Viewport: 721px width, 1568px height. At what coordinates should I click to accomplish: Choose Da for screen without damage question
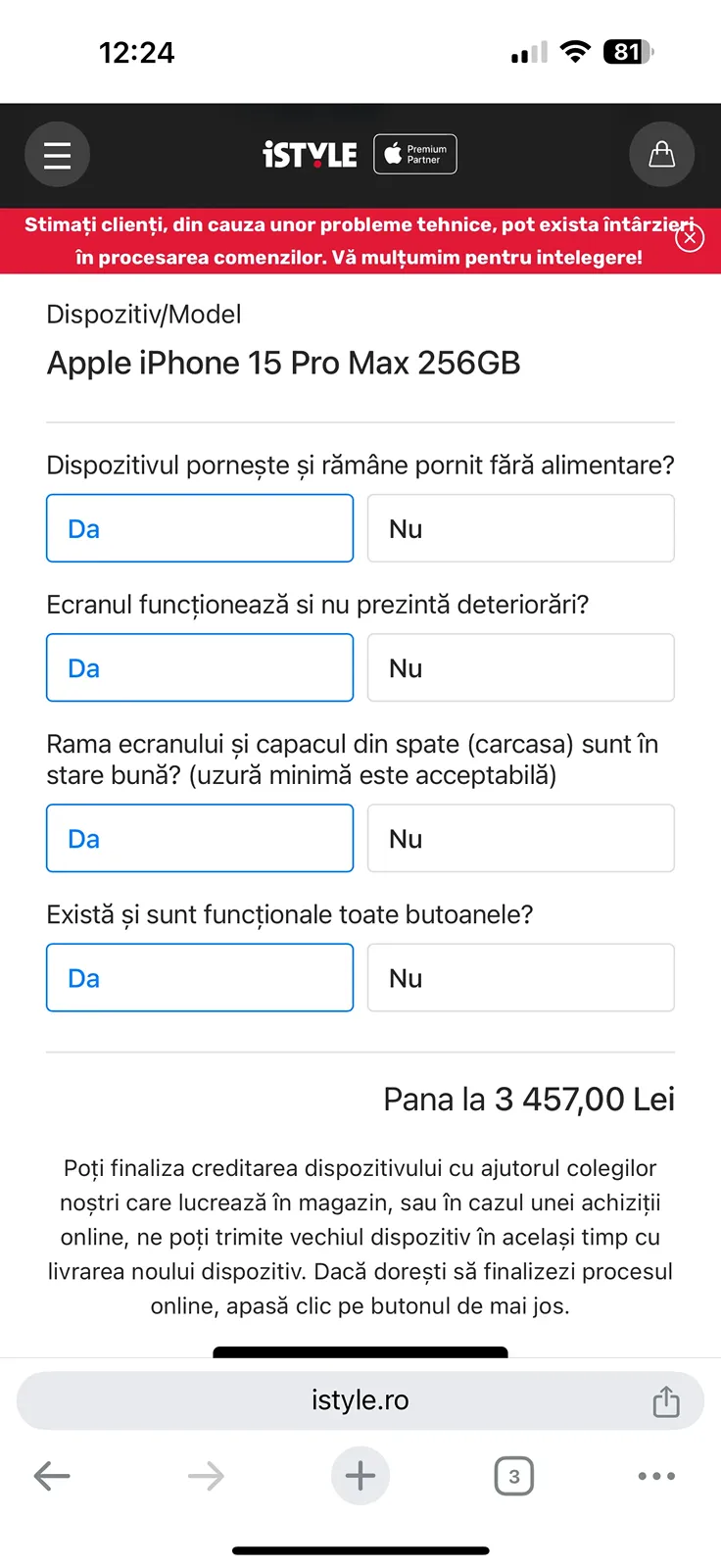click(200, 667)
